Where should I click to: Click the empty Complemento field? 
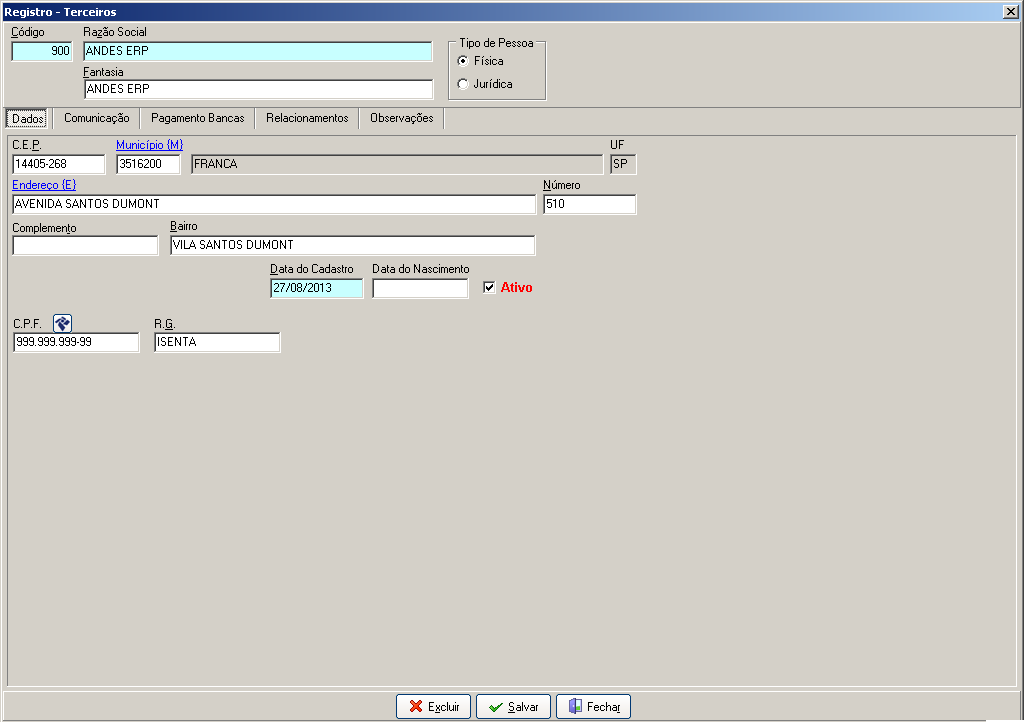click(x=85, y=245)
